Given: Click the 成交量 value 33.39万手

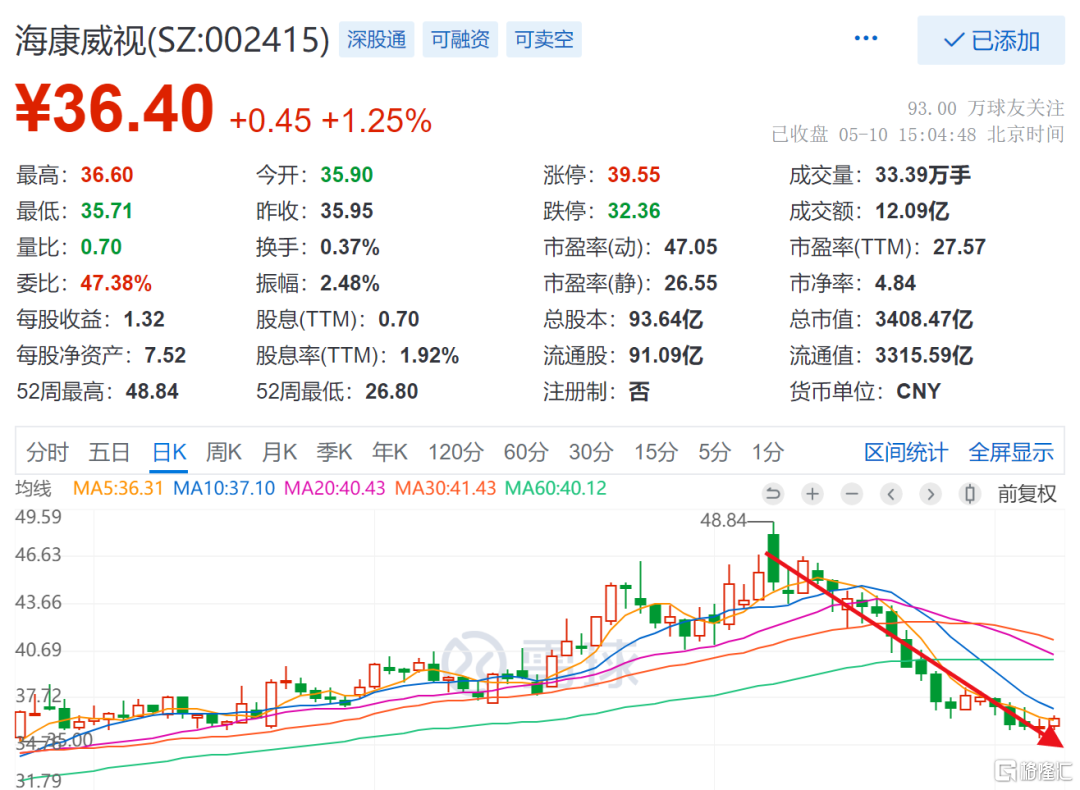Looking at the screenshot, I should click(x=923, y=175).
